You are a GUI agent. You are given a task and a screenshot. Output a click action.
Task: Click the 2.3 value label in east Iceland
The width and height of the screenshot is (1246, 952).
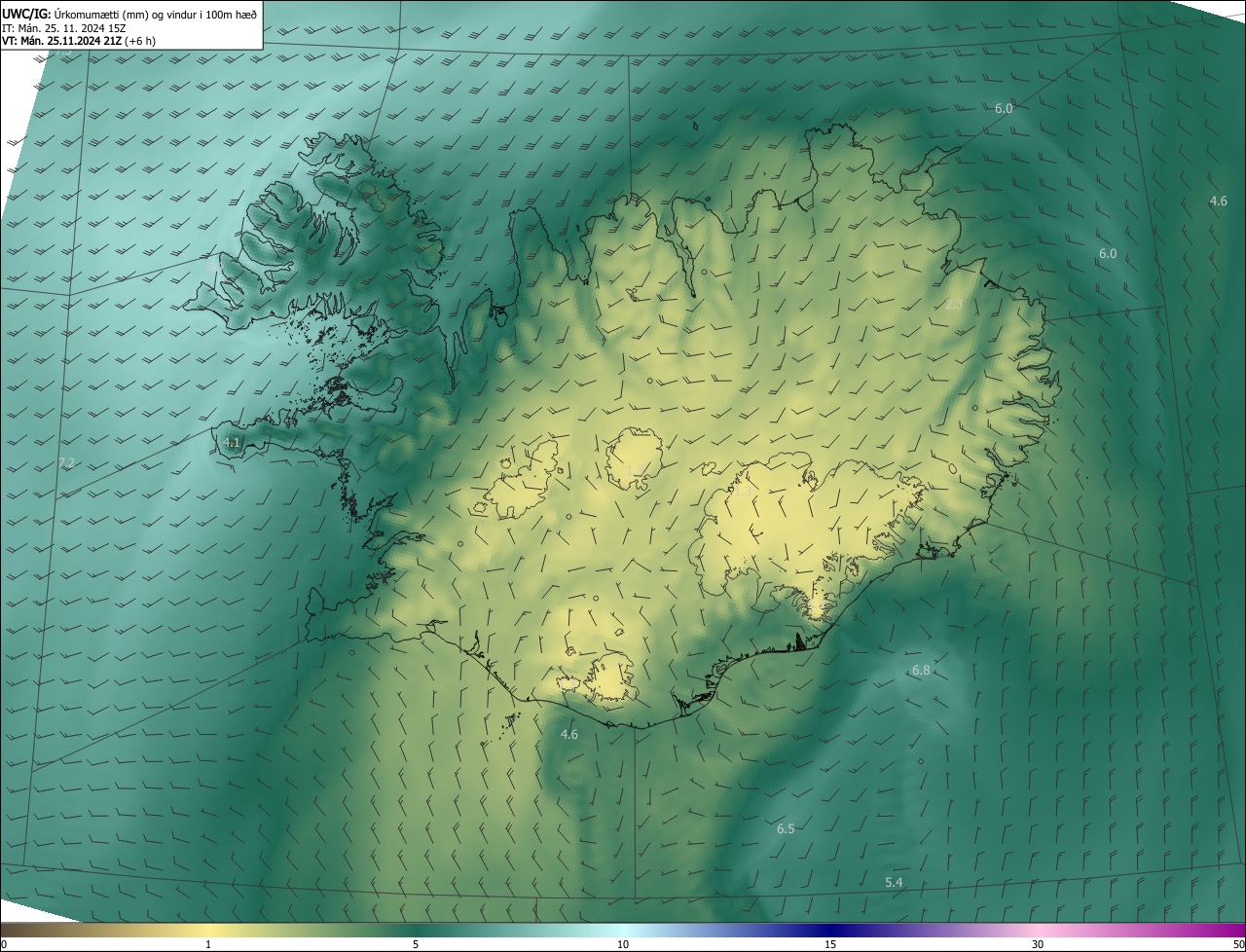(x=954, y=305)
